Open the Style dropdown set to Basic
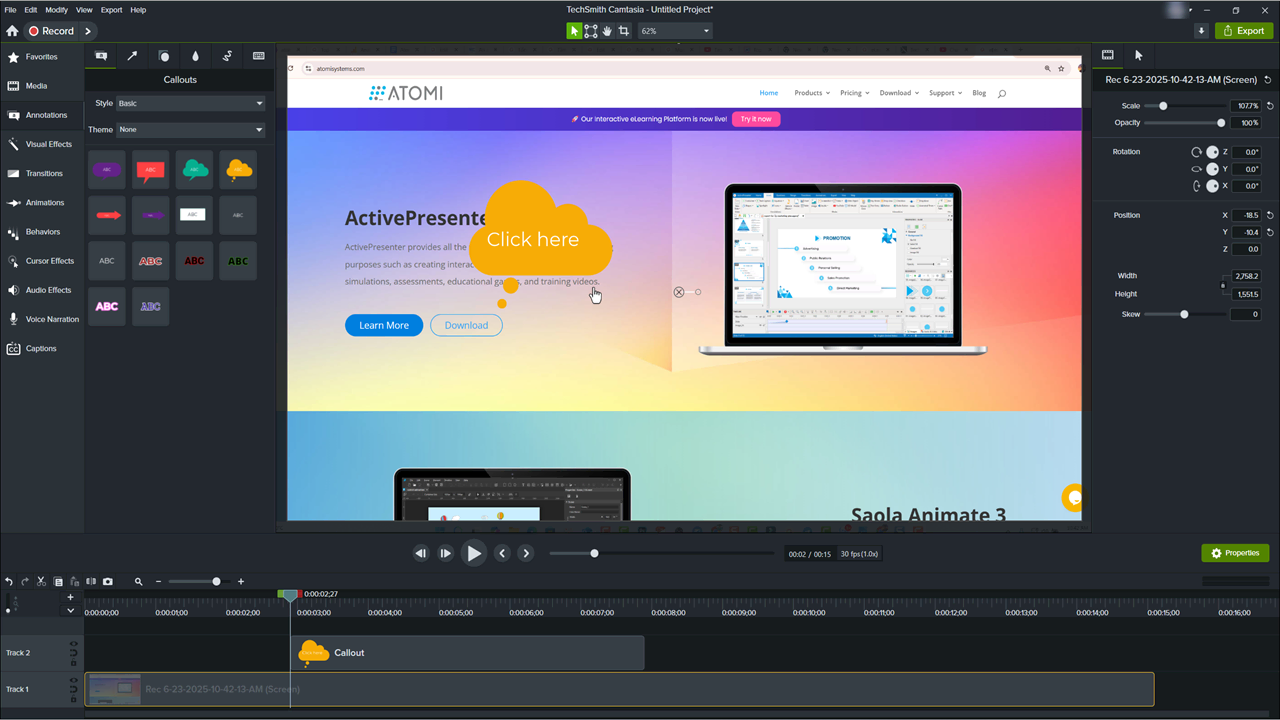The width and height of the screenshot is (1280, 720). (190, 103)
